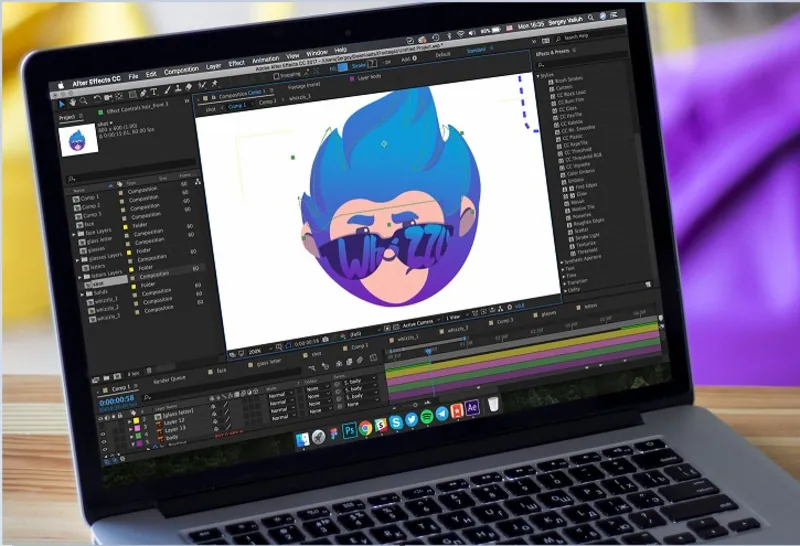This screenshot has width=800, height=546.
Task: Select the Find Edges effect
Action: (x=586, y=187)
